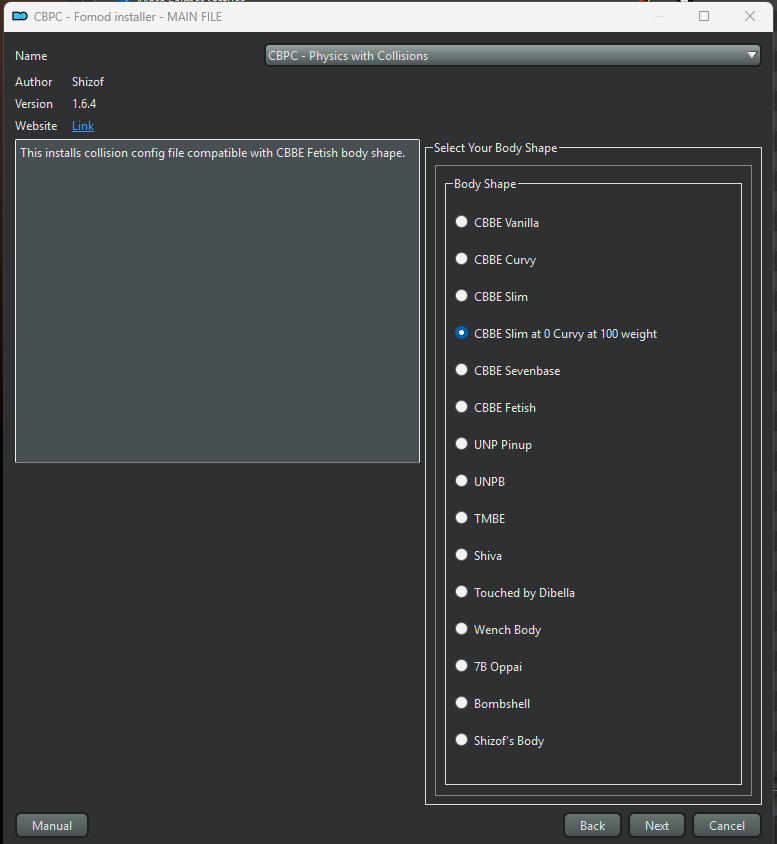The width and height of the screenshot is (777, 844).
Task: Click the version value 1.6.4
Action: tap(84, 104)
